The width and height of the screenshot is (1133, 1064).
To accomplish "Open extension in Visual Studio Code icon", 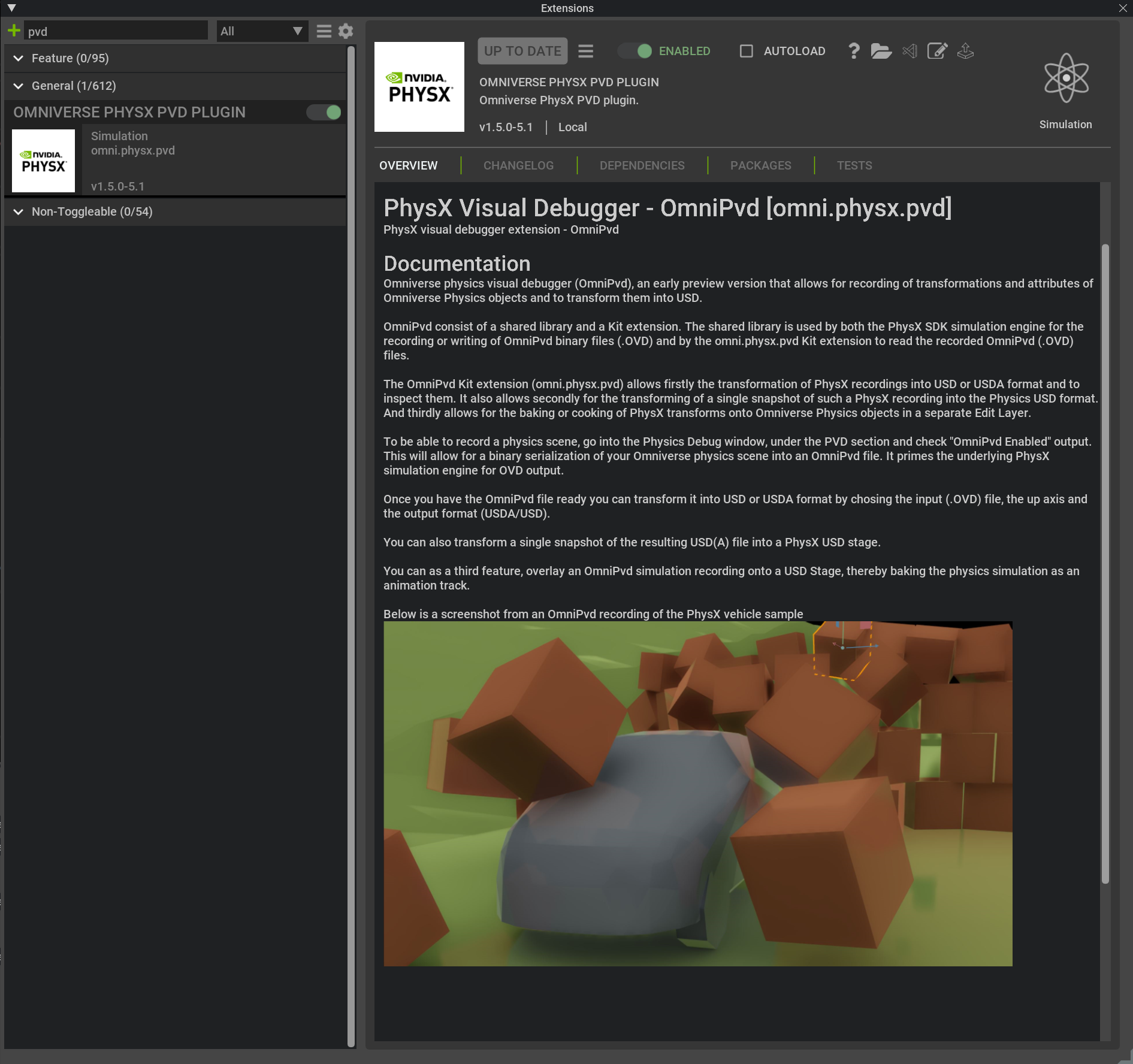I will click(910, 51).
